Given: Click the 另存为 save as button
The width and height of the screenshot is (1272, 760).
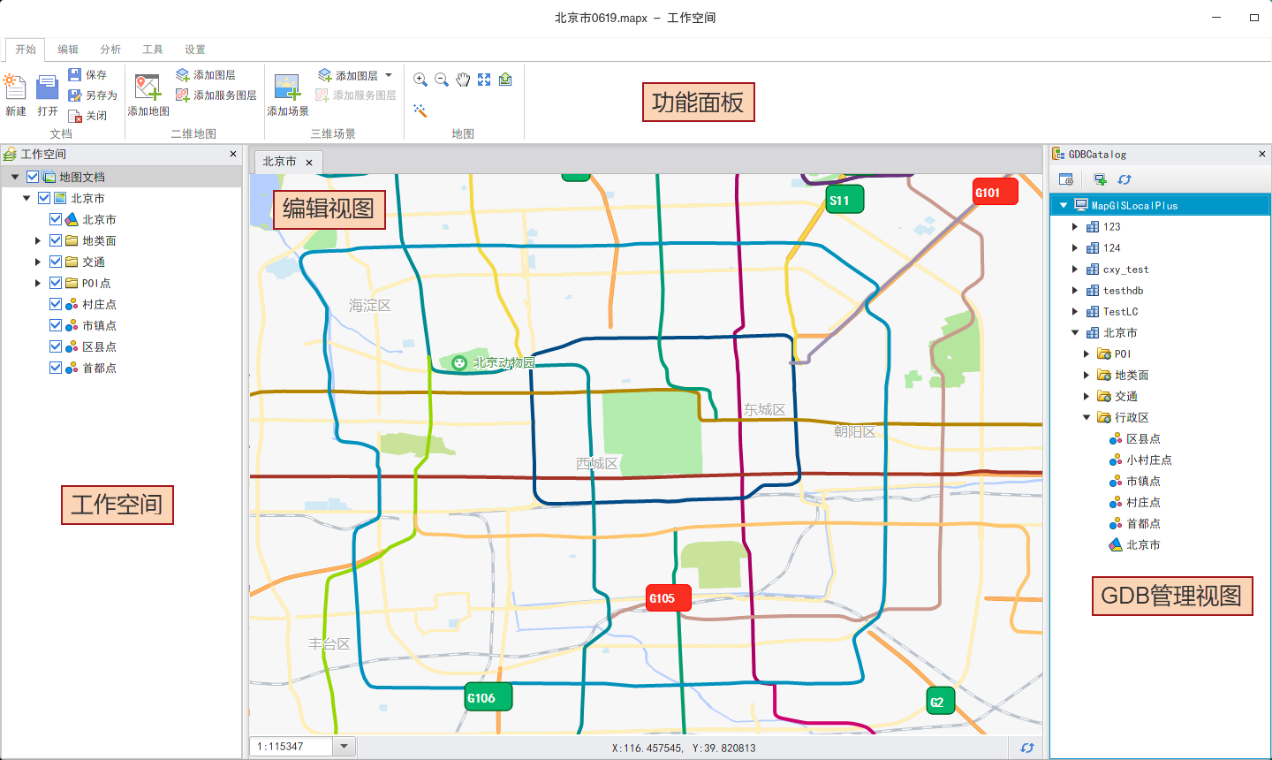Looking at the screenshot, I should coord(92,96).
